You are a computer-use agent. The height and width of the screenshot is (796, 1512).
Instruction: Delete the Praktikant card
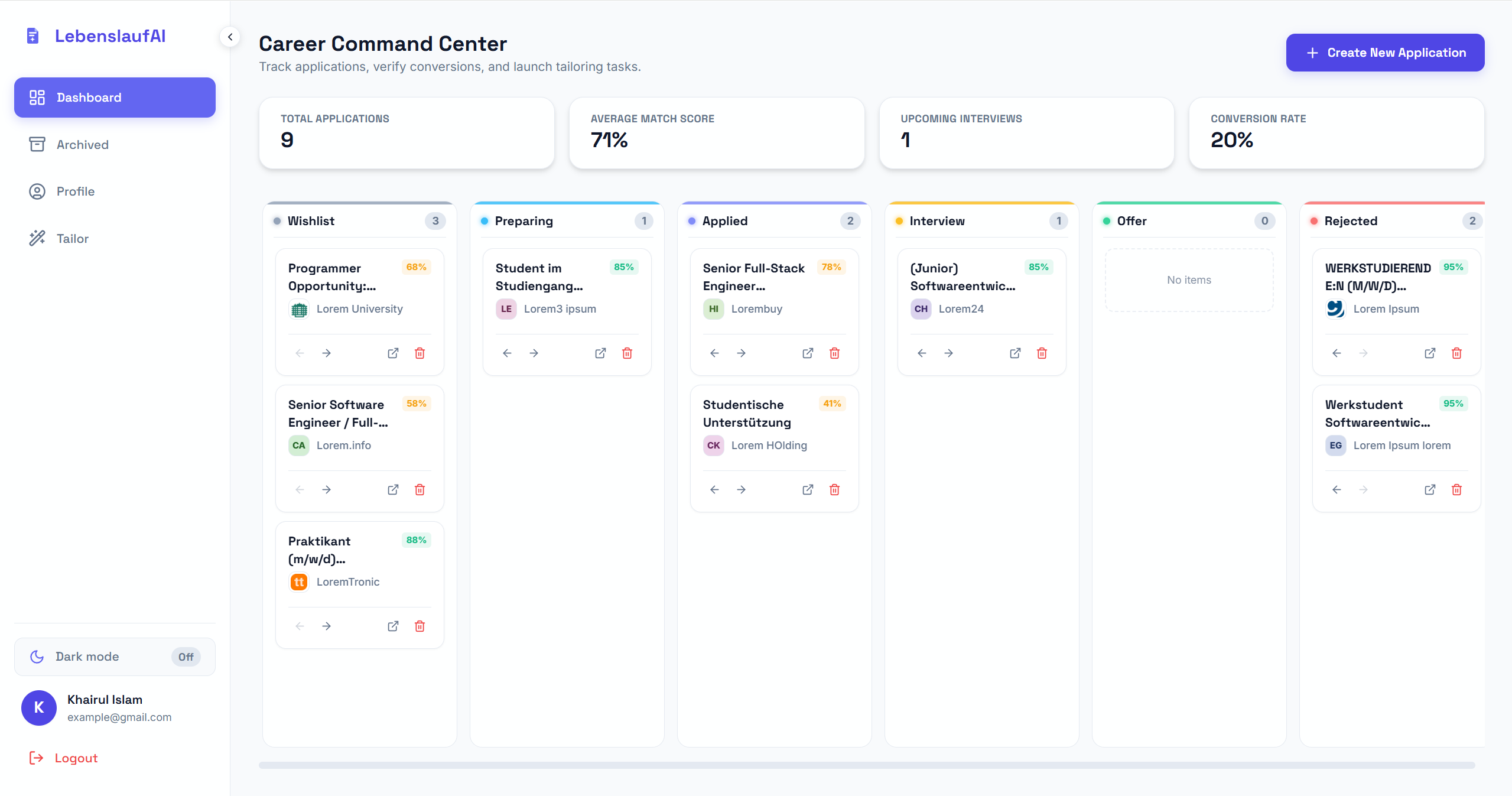pyautogui.click(x=420, y=626)
